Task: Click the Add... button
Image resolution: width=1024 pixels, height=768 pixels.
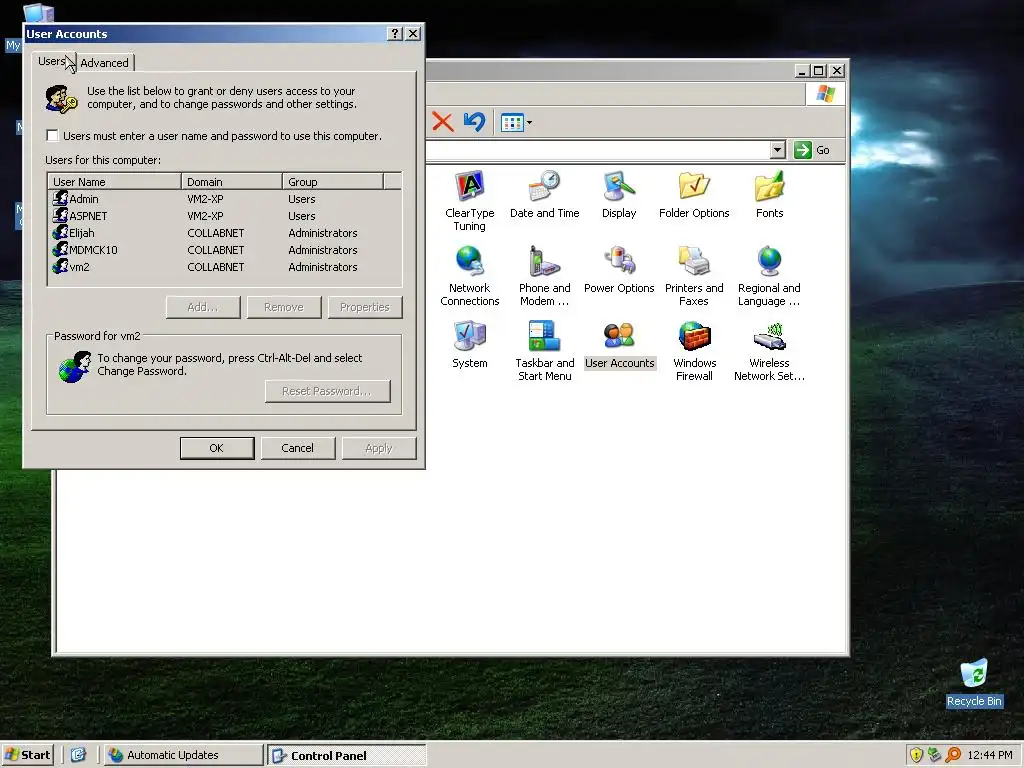Action: (203, 307)
